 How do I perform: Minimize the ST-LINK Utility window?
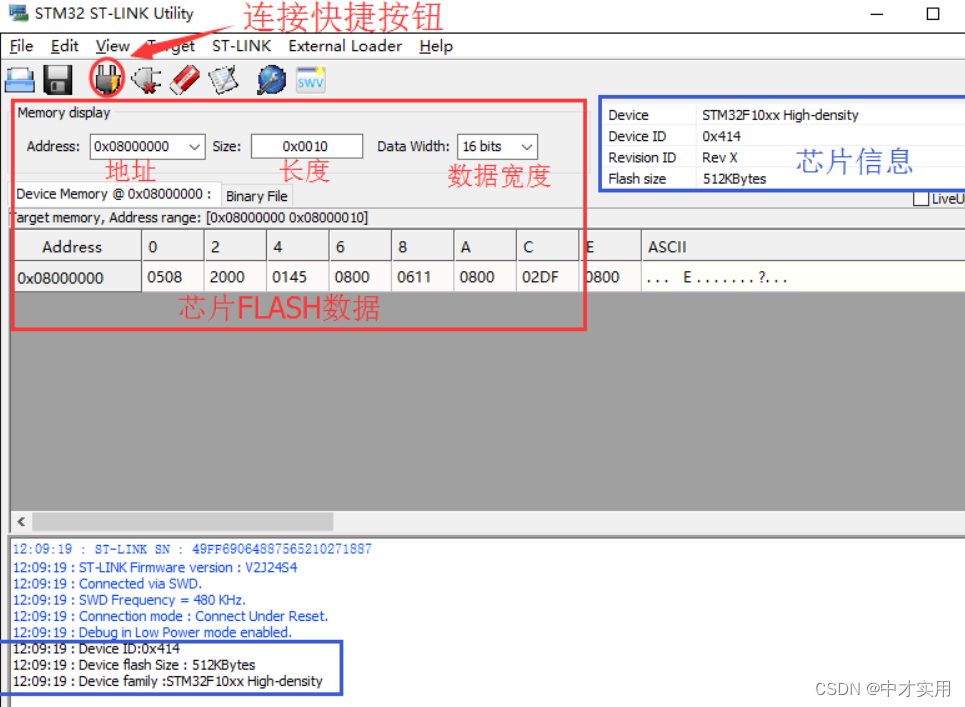(x=876, y=14)
